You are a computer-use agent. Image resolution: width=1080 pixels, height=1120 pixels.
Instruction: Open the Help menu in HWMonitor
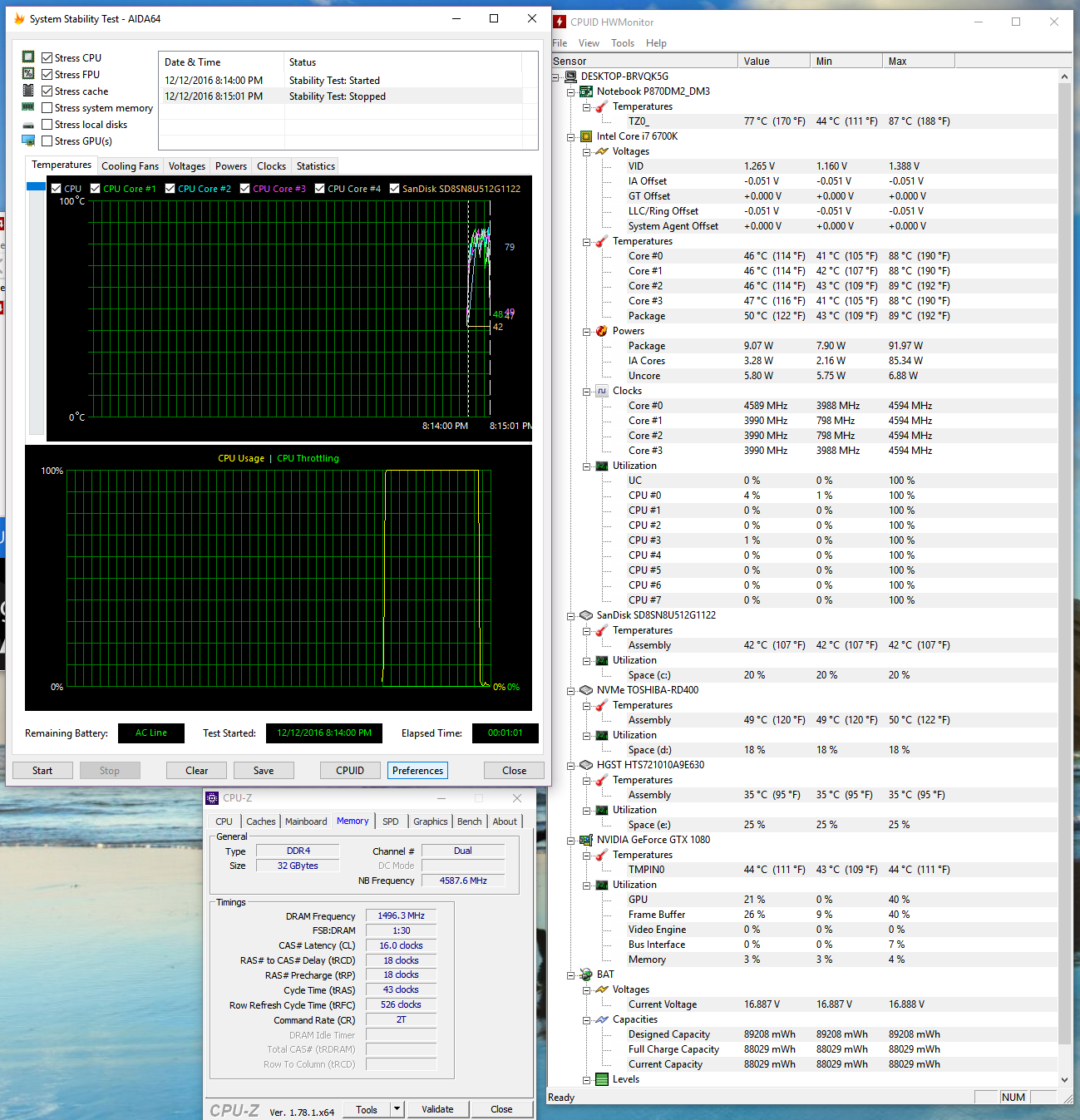coord(656,43)
